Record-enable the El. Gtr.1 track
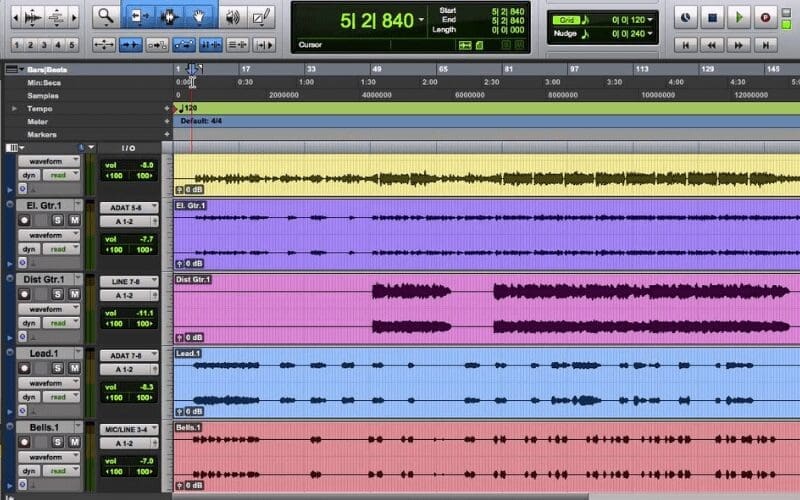Viewport: 800px width, 500px height. point(24,220)
